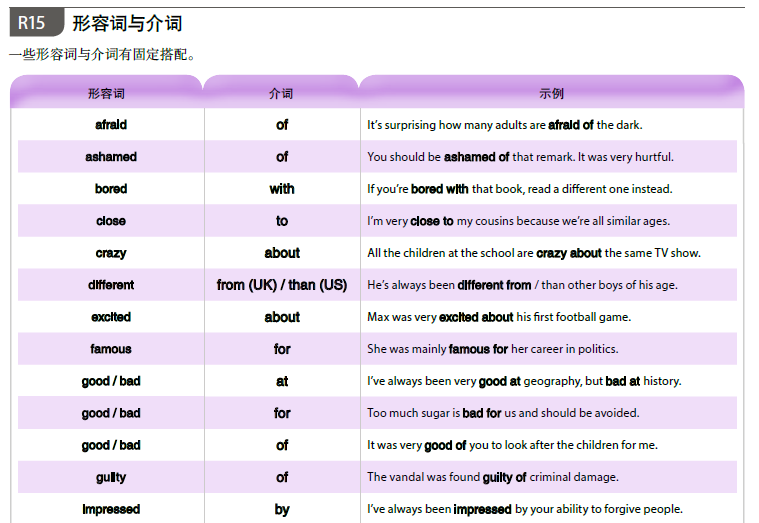
Task: Click the sentence 一些形容词与介词有固定搭配
Action: point(102,54)
